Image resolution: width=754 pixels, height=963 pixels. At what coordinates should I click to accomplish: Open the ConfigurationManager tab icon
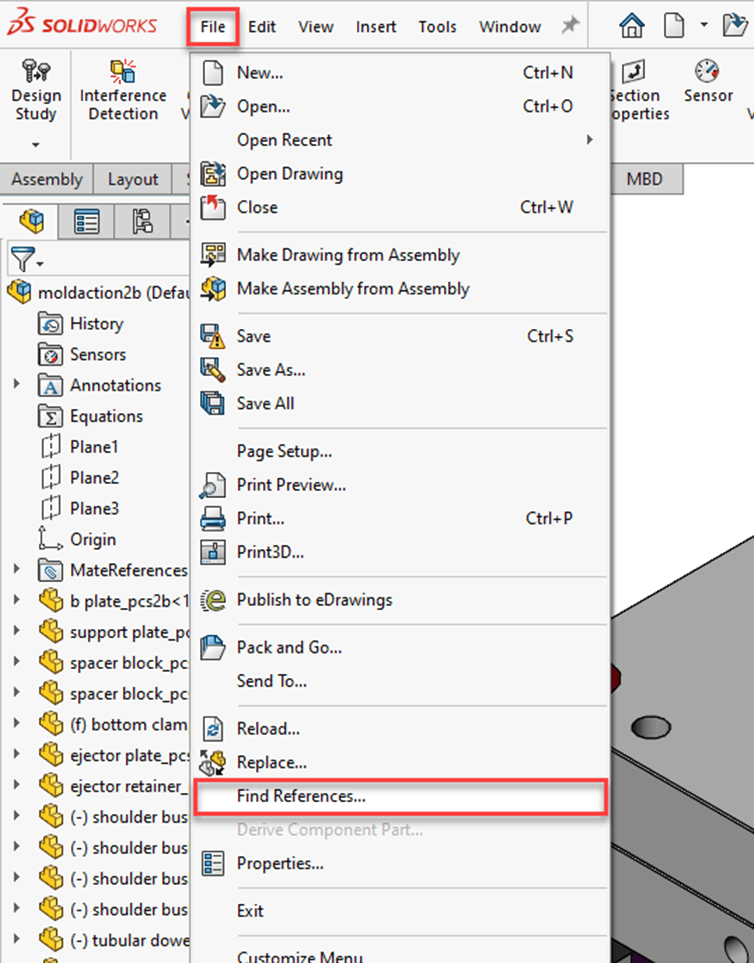point(142,221)
